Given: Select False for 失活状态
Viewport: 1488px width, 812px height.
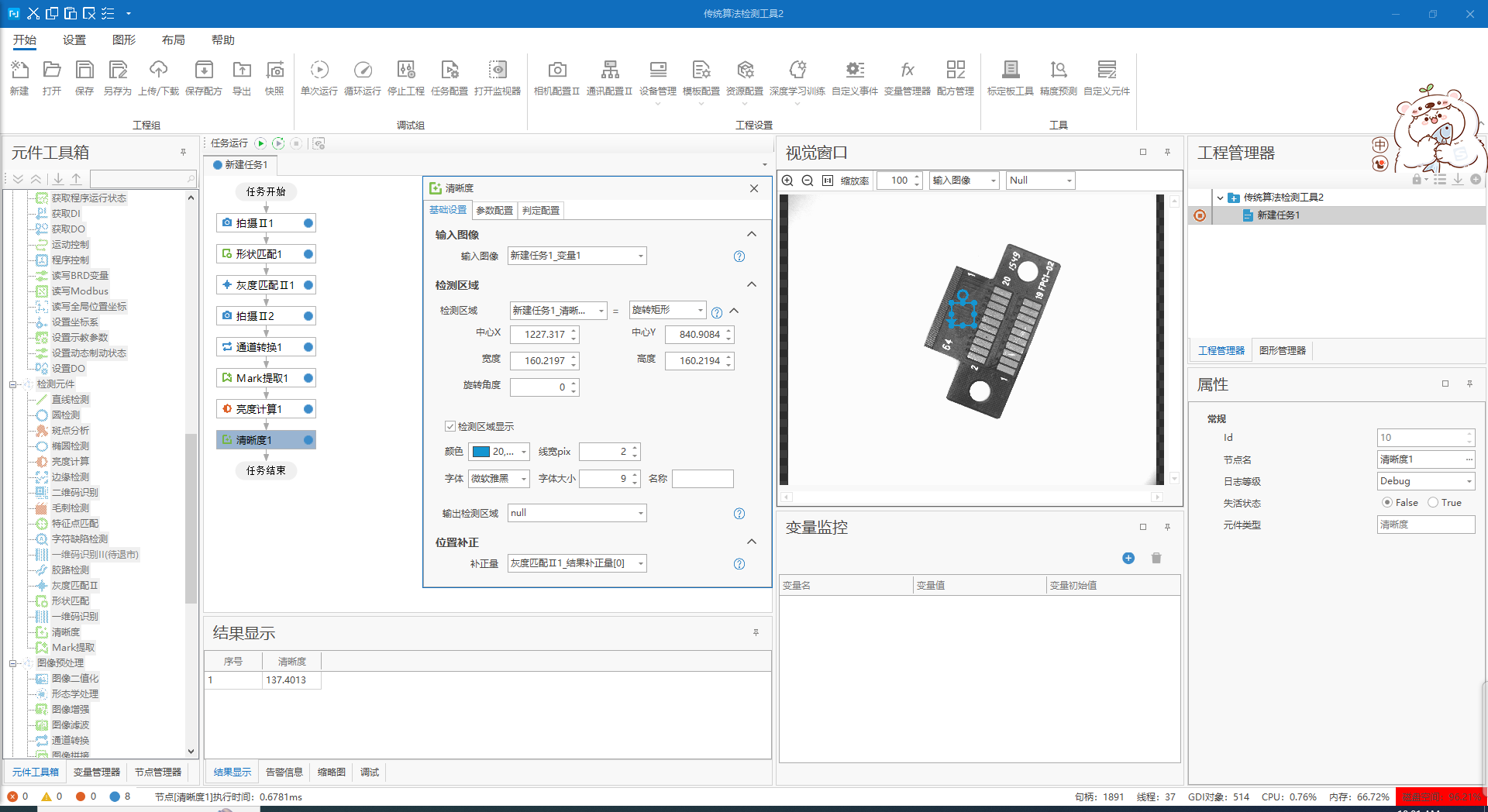Looking at the screenshot, I should [x=1387, y=502].
